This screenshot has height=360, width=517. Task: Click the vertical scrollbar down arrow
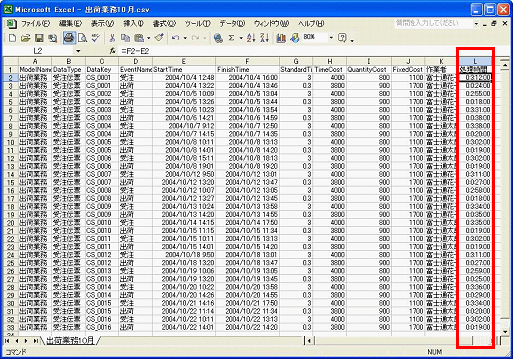pos(505,332)
